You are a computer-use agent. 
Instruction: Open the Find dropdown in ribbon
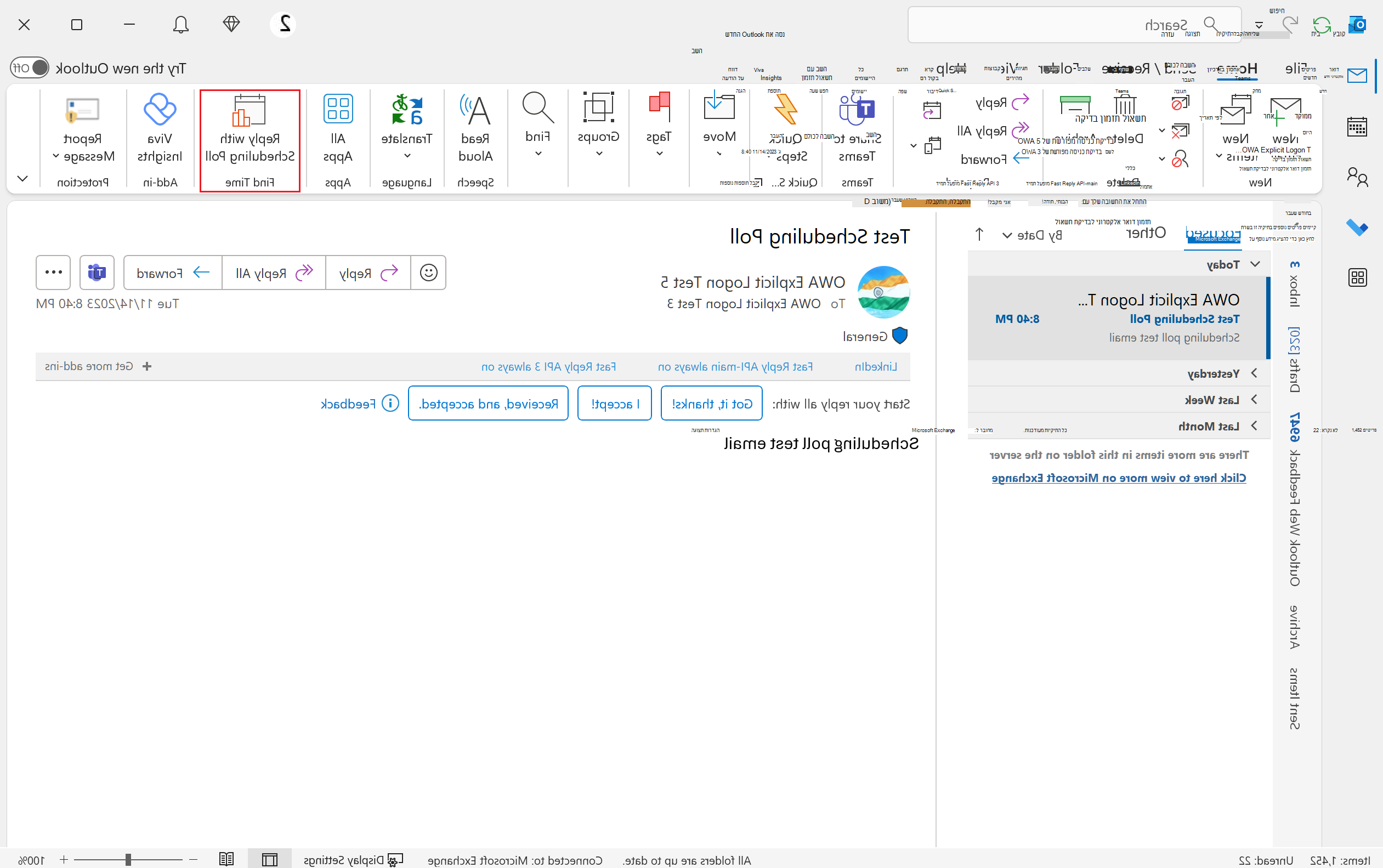click(x=538, y=125)
